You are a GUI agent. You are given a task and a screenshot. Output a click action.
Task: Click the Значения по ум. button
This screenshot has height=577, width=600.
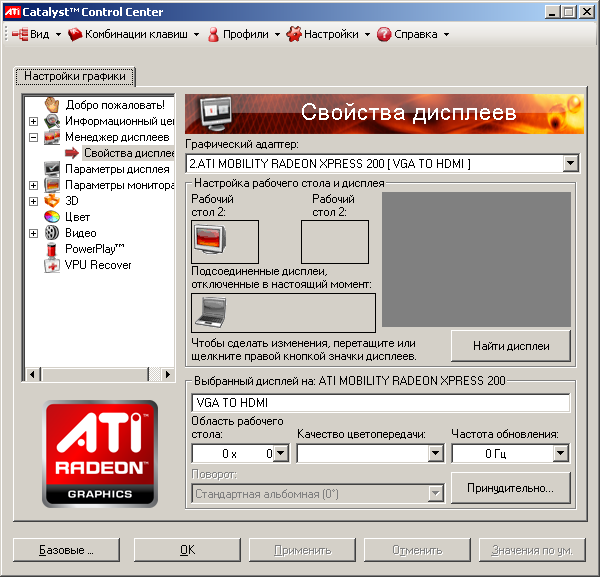tap(532, 550)
